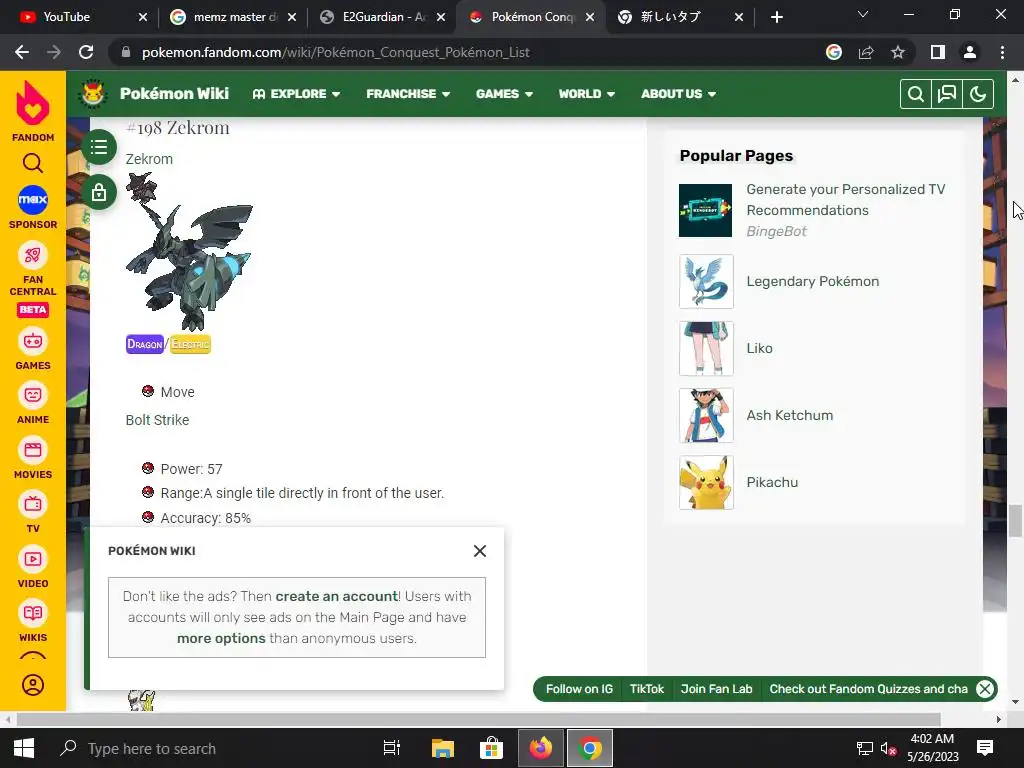This screenshot has width=1024, height=768.
Task: Go back to previous page
Action: 22,52
